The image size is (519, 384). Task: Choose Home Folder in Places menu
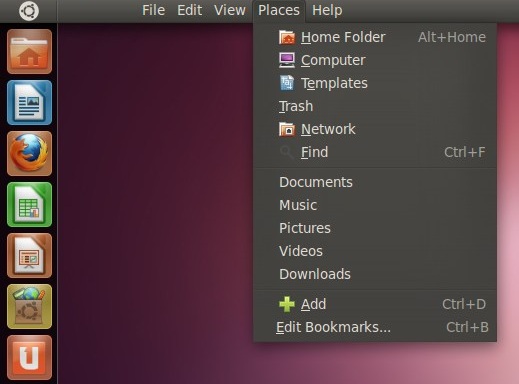pyautogui.click(x=375, y=37)
